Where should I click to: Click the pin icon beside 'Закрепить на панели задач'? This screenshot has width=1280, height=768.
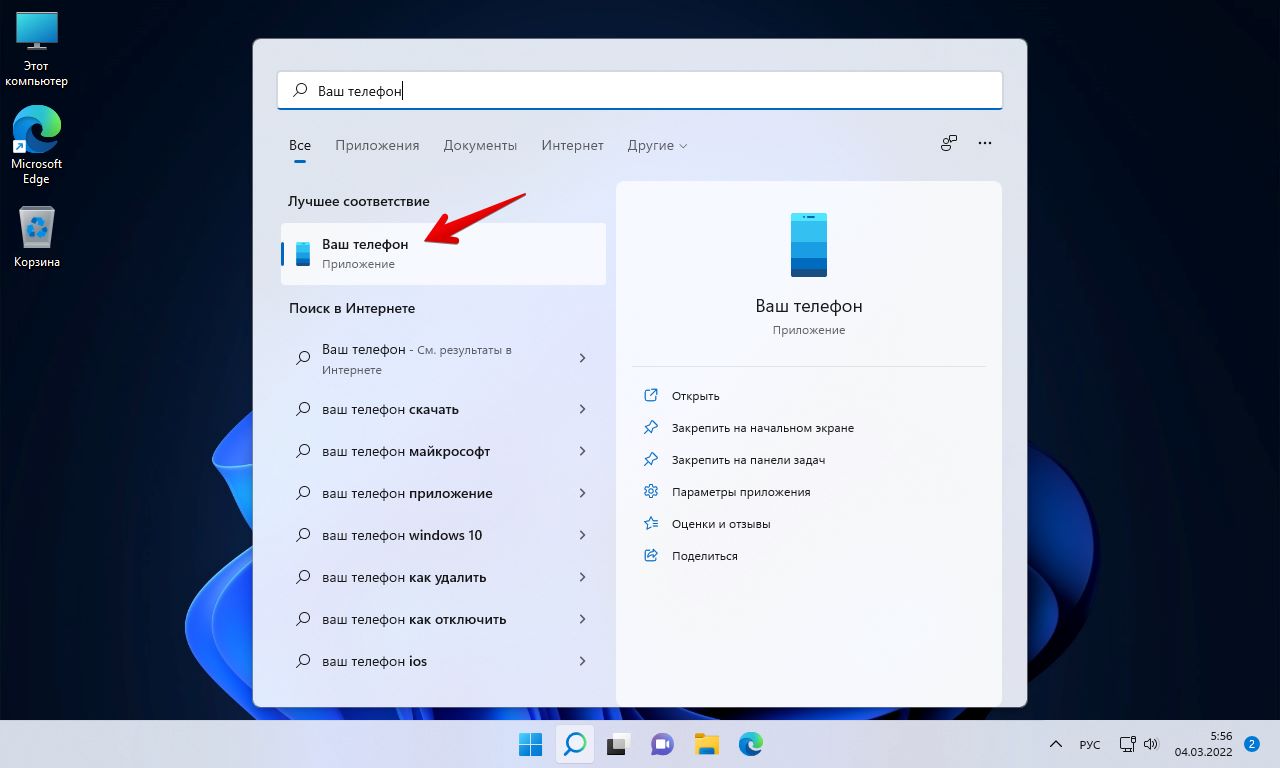pos(651,459)
